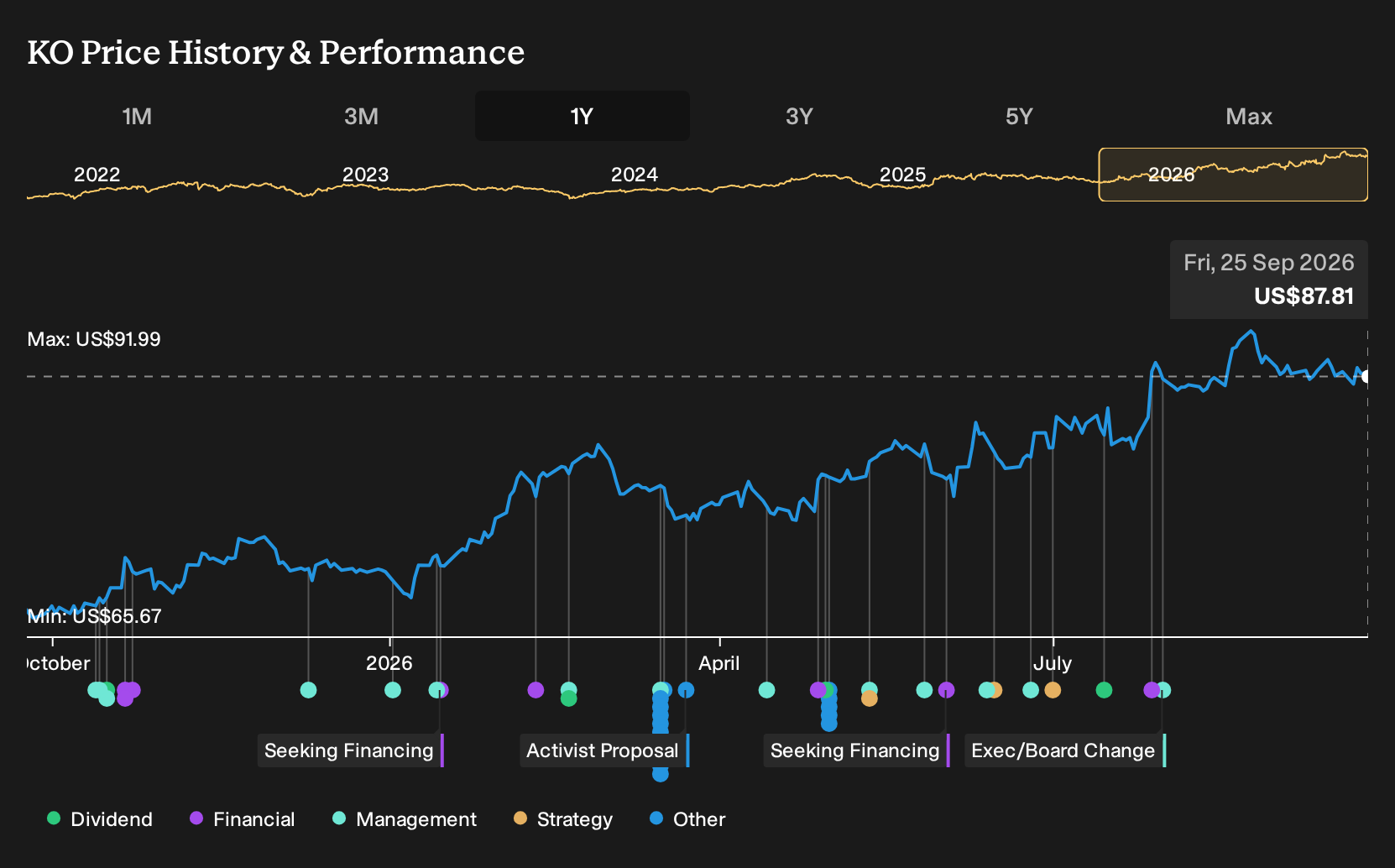The height and width of the screenshot is (868, 1395).
Task: Click orange Strategy dot directly under July label
Action: [x=1053, y=690]
